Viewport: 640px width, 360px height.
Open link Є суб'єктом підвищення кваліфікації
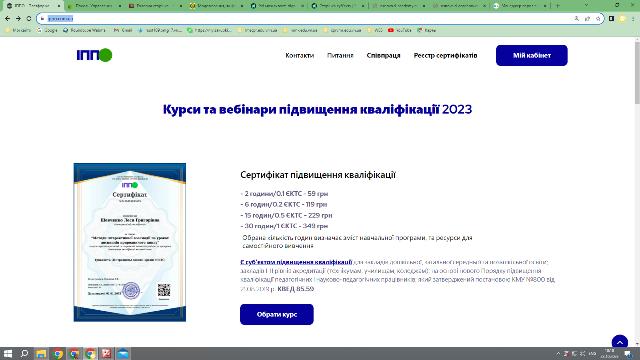click(x=296, y=262)
